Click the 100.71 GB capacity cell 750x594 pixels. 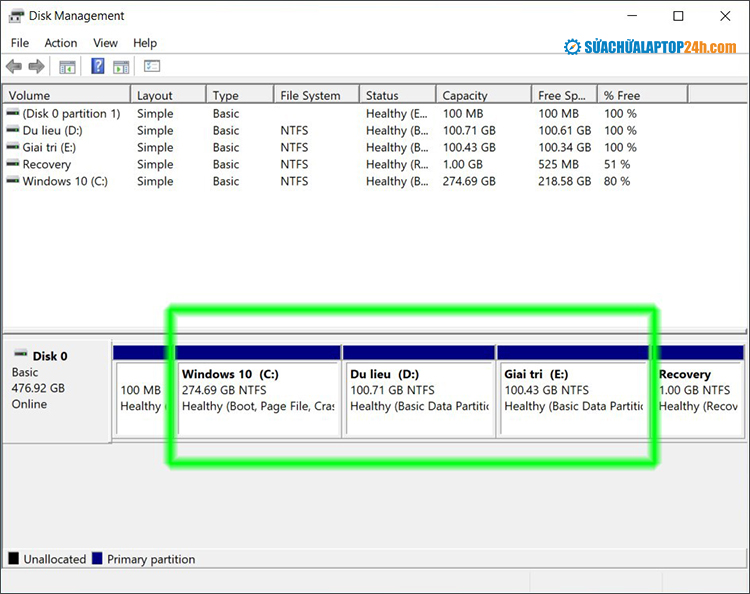469,131
